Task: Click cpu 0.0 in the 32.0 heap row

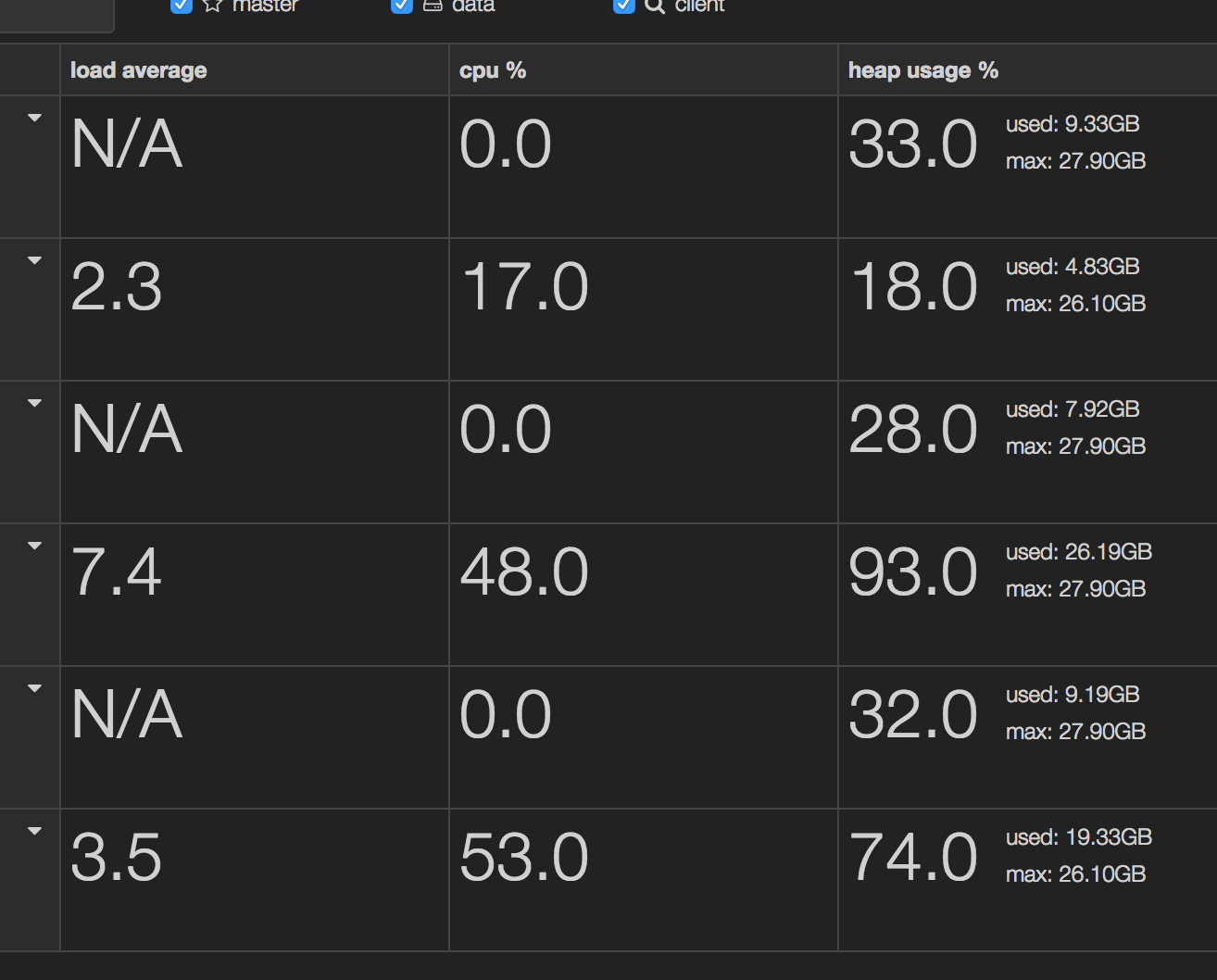Action: click(506, 714)
